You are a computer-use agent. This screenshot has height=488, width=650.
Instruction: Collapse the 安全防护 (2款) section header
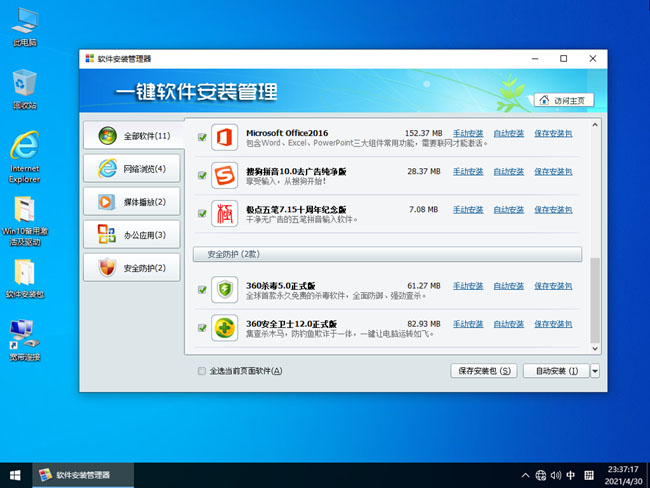coord(387,254)
